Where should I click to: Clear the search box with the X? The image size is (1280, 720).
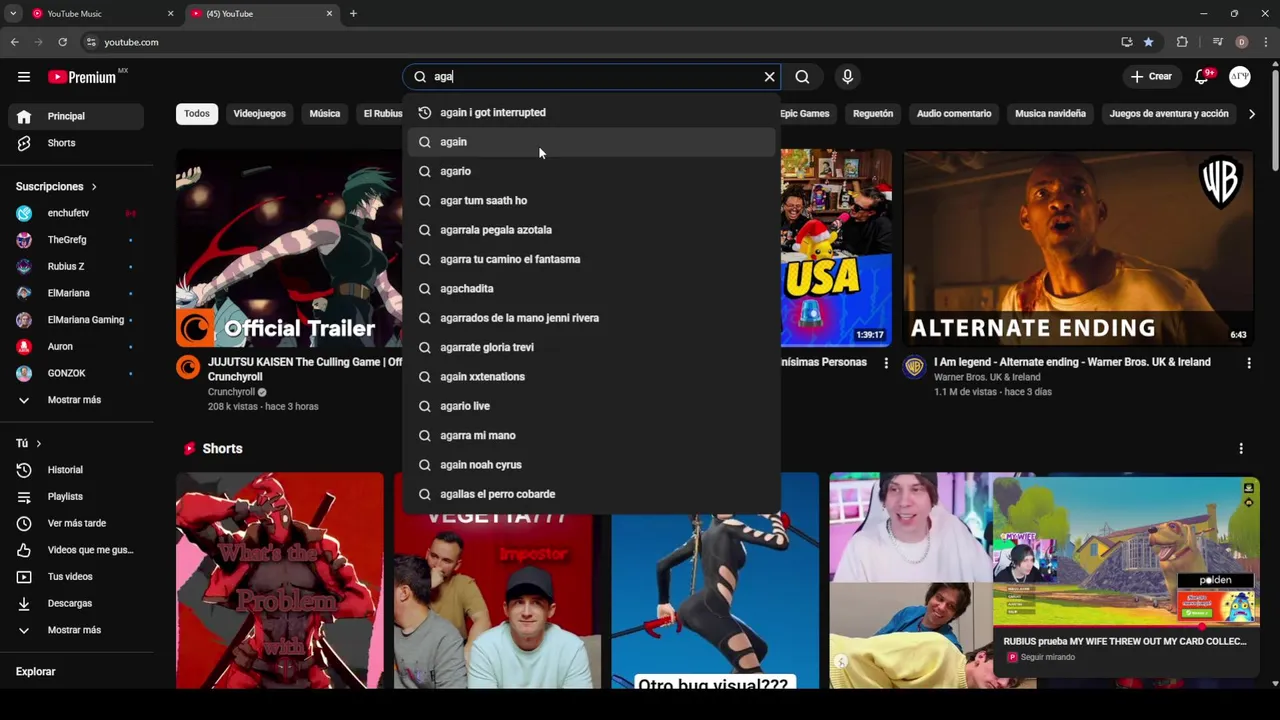pos(769,77)
